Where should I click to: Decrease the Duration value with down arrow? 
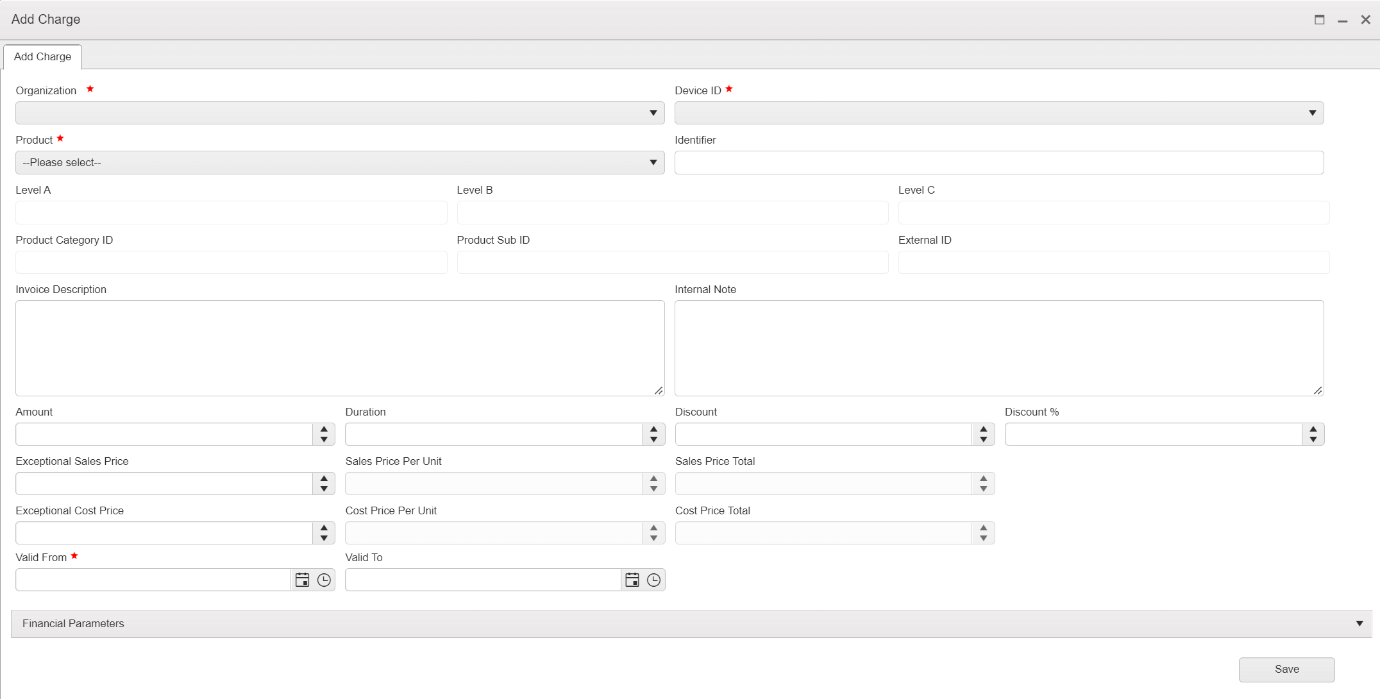point(654,439)
